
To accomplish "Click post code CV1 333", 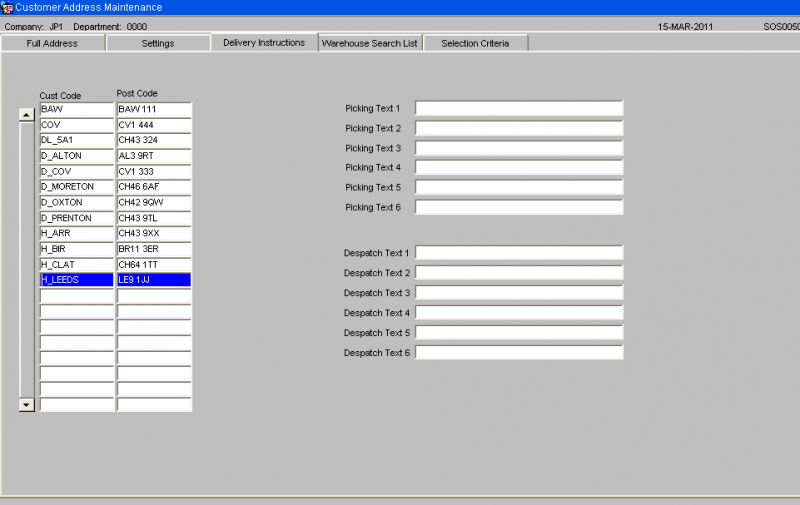I will click(154, 171).
